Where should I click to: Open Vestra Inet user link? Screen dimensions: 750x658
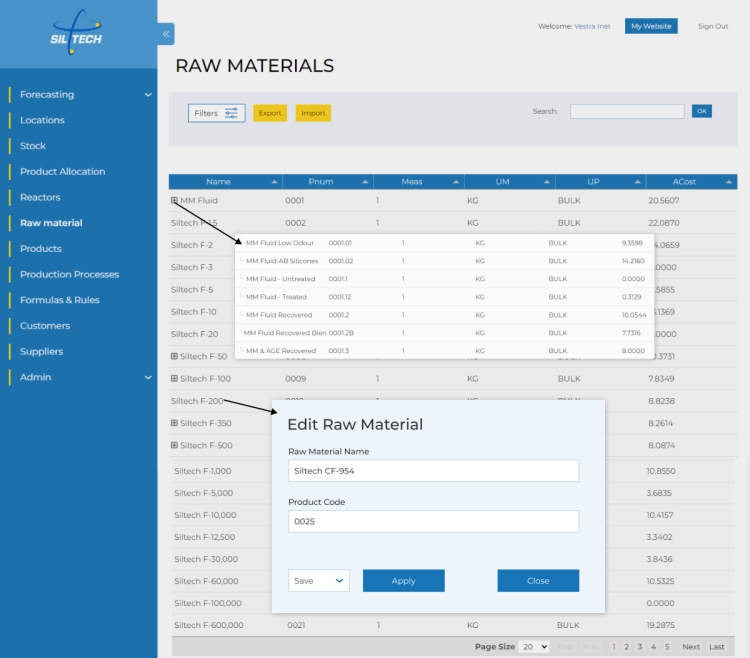pyautogui.click(x=592, y=26)
